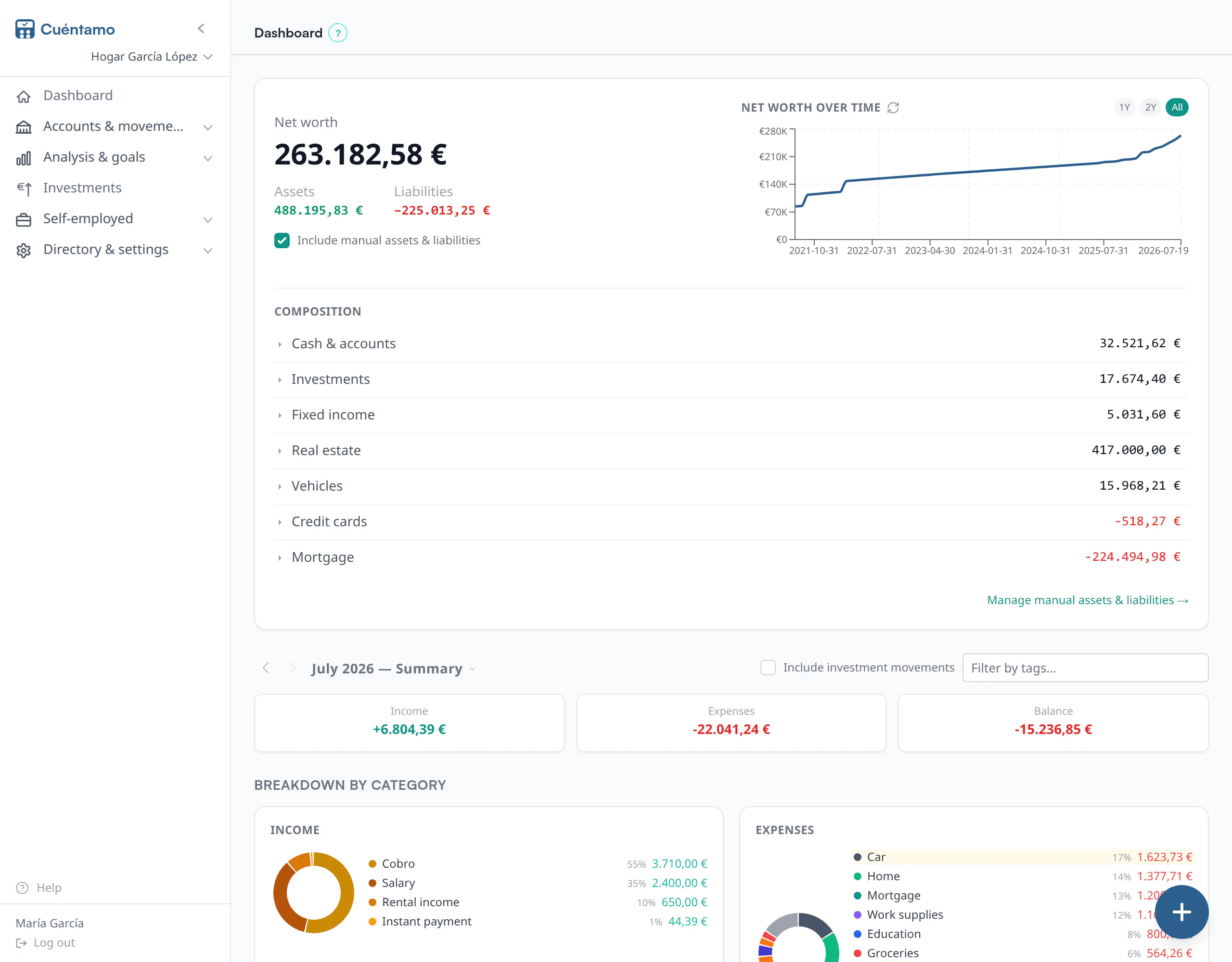Click the Help circle icon in sidebar
Viewport: 1232px width, 962px height.
[x=22, y=887]
